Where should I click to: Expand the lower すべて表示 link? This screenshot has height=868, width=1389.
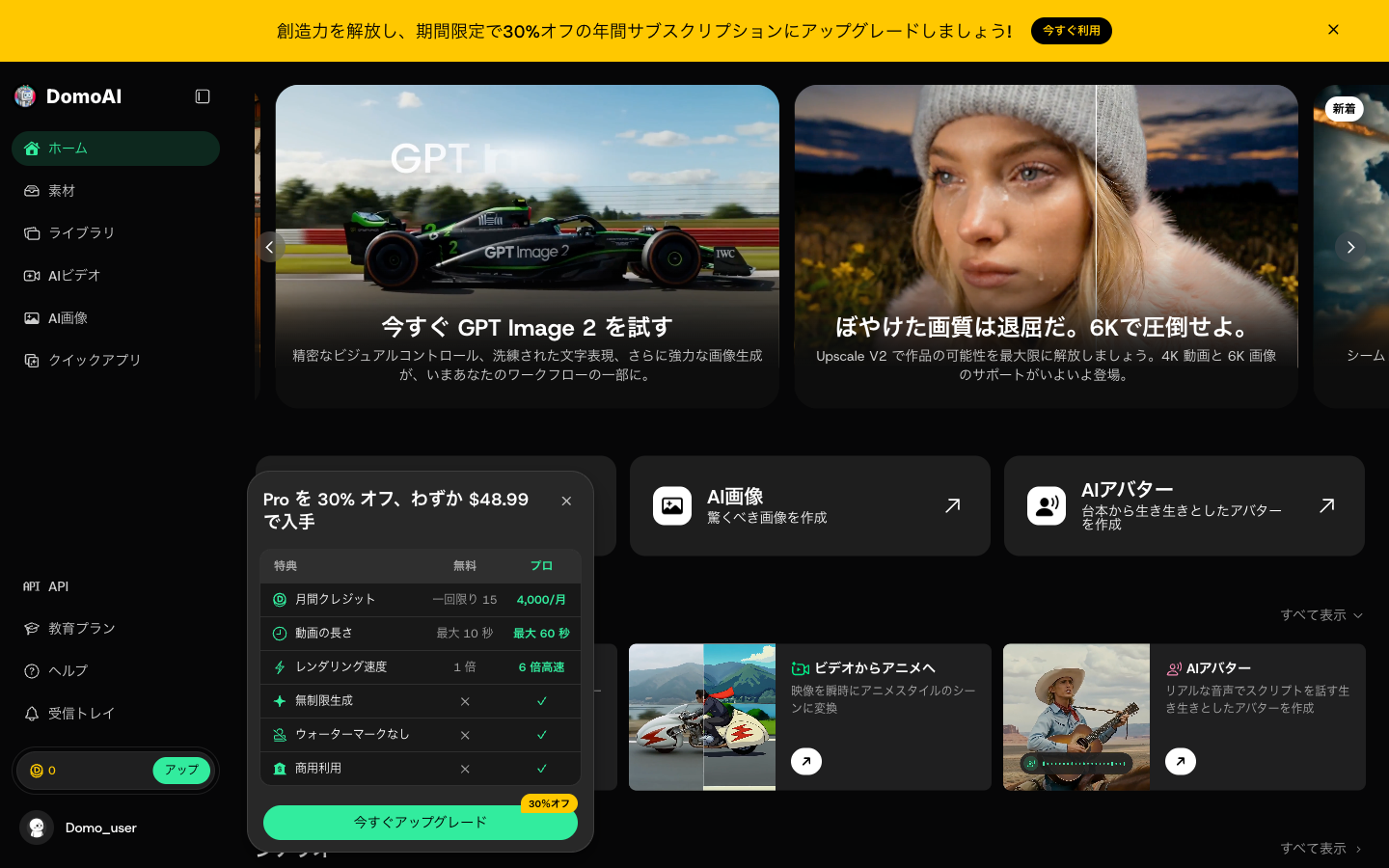1321,849
